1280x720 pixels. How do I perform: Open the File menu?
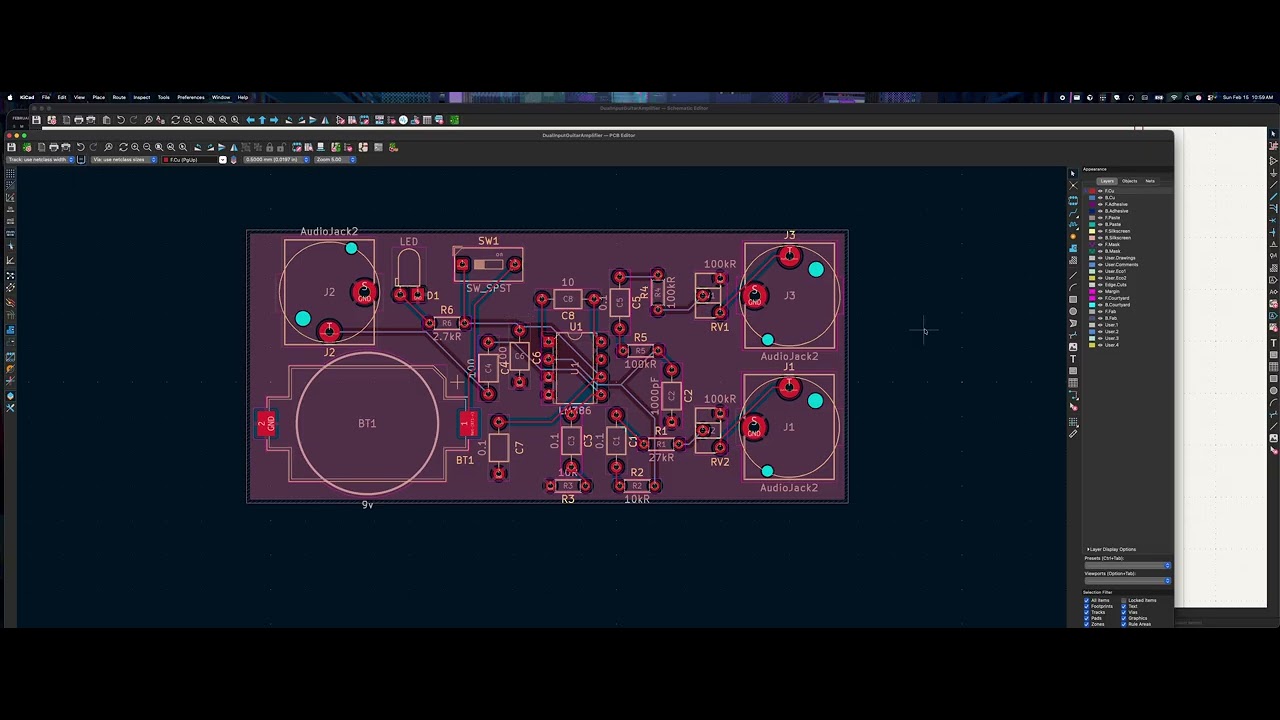click(45, 97)
